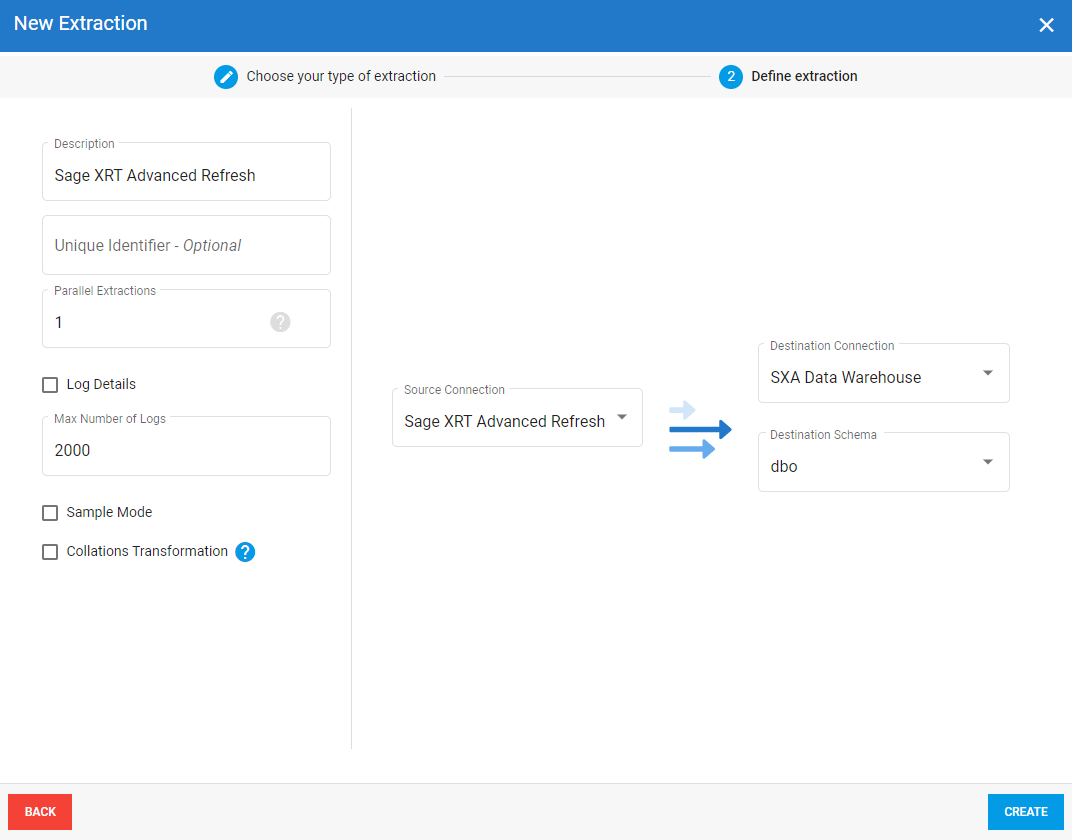
Task: Click the pencil icon for step one
Action: click(x=226, y=77)
